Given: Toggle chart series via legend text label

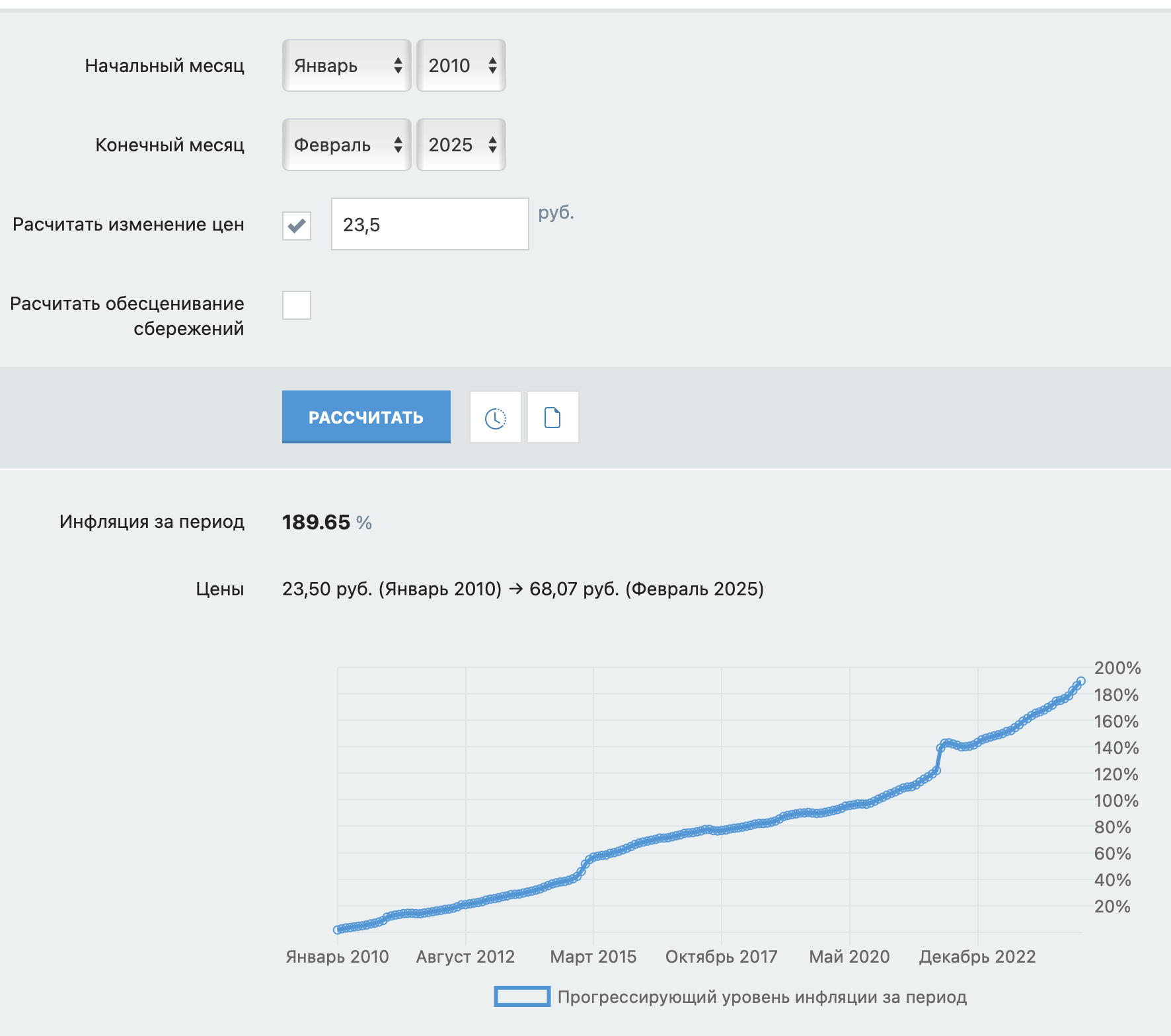Looking at the screenshot, I should [761, 997].
